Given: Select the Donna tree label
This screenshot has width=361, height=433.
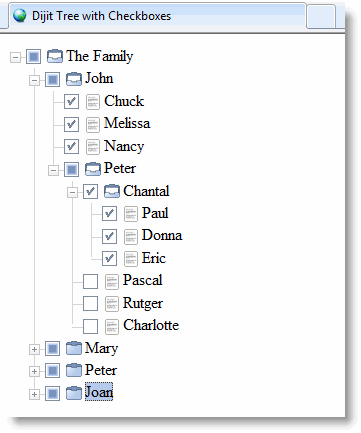Looking at the screenshot, I should tap(162, 235).
